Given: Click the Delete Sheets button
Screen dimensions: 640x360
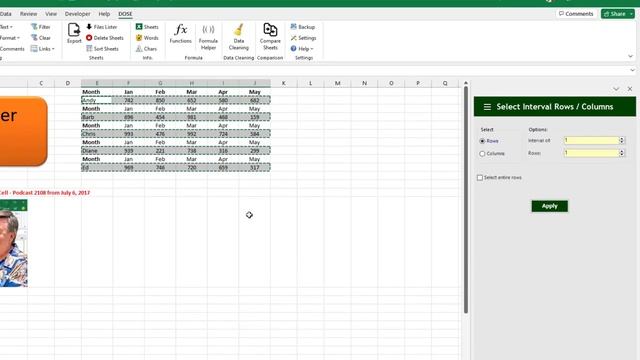Looking at the screenshot, I should tap(104, 38).
